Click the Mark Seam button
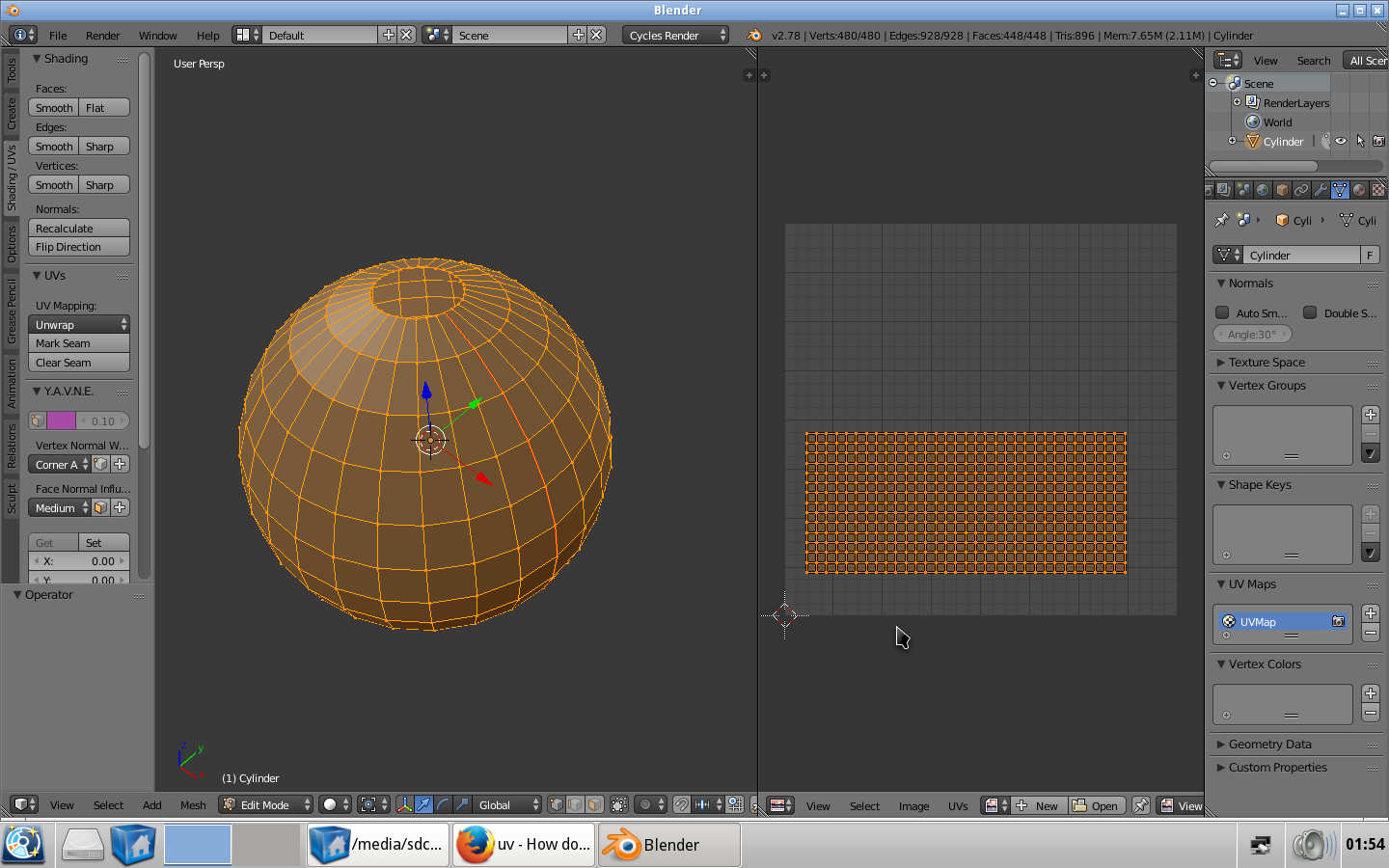The image size is (1389, 868). [x=79, y=343]
